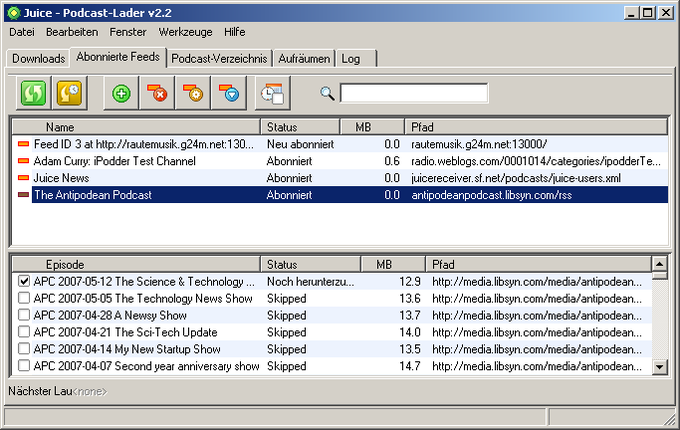Remove selected feed with red X icon
Screen dimensions: 680x430
tap(157, 93)
